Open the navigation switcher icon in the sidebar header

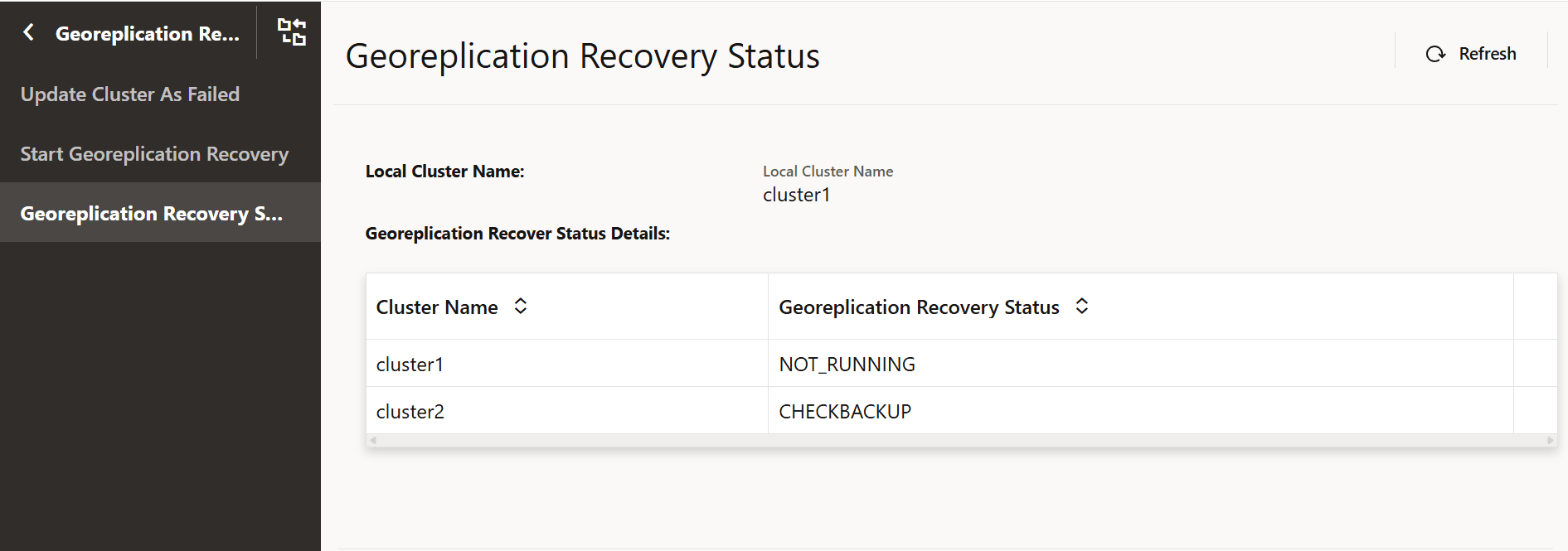(x=291, y=32)
